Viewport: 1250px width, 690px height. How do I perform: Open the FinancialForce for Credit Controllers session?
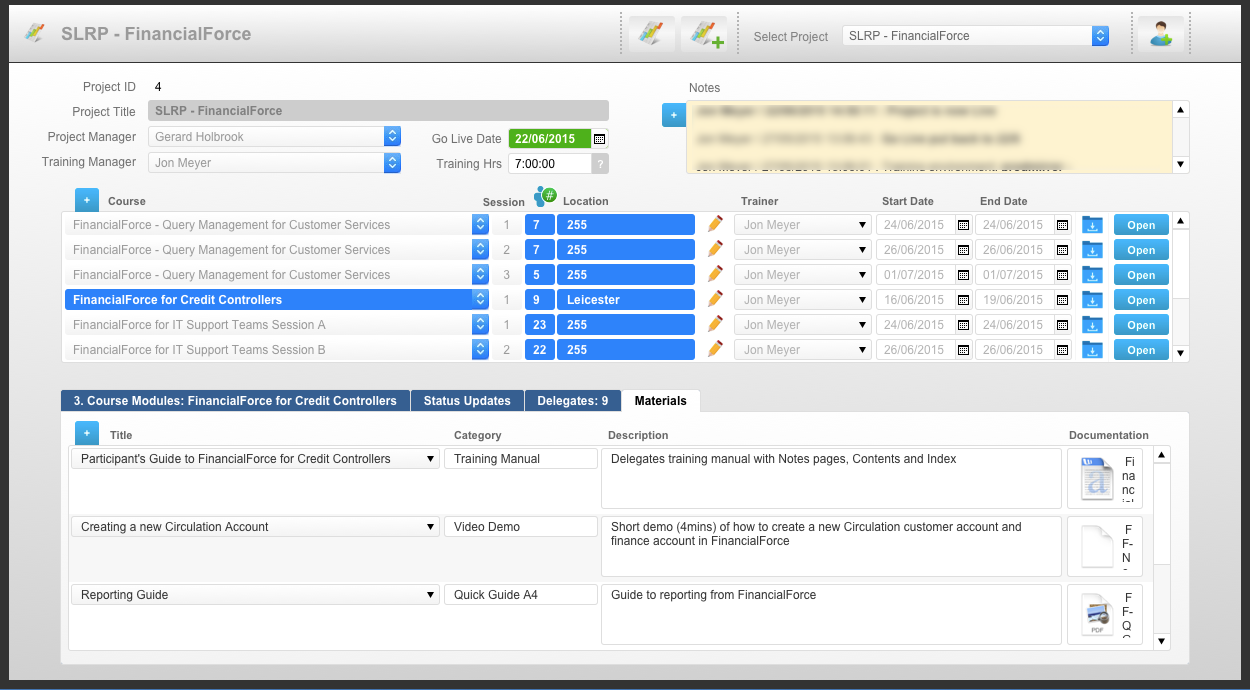pos(1141,300)
